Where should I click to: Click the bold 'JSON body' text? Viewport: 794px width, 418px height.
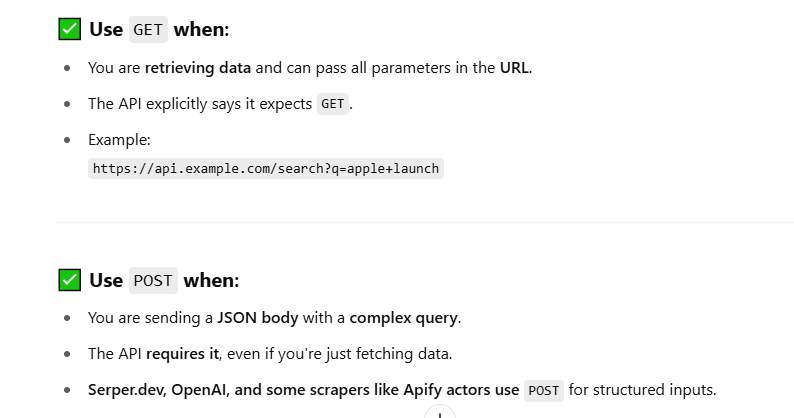click(x=260, y=318)
